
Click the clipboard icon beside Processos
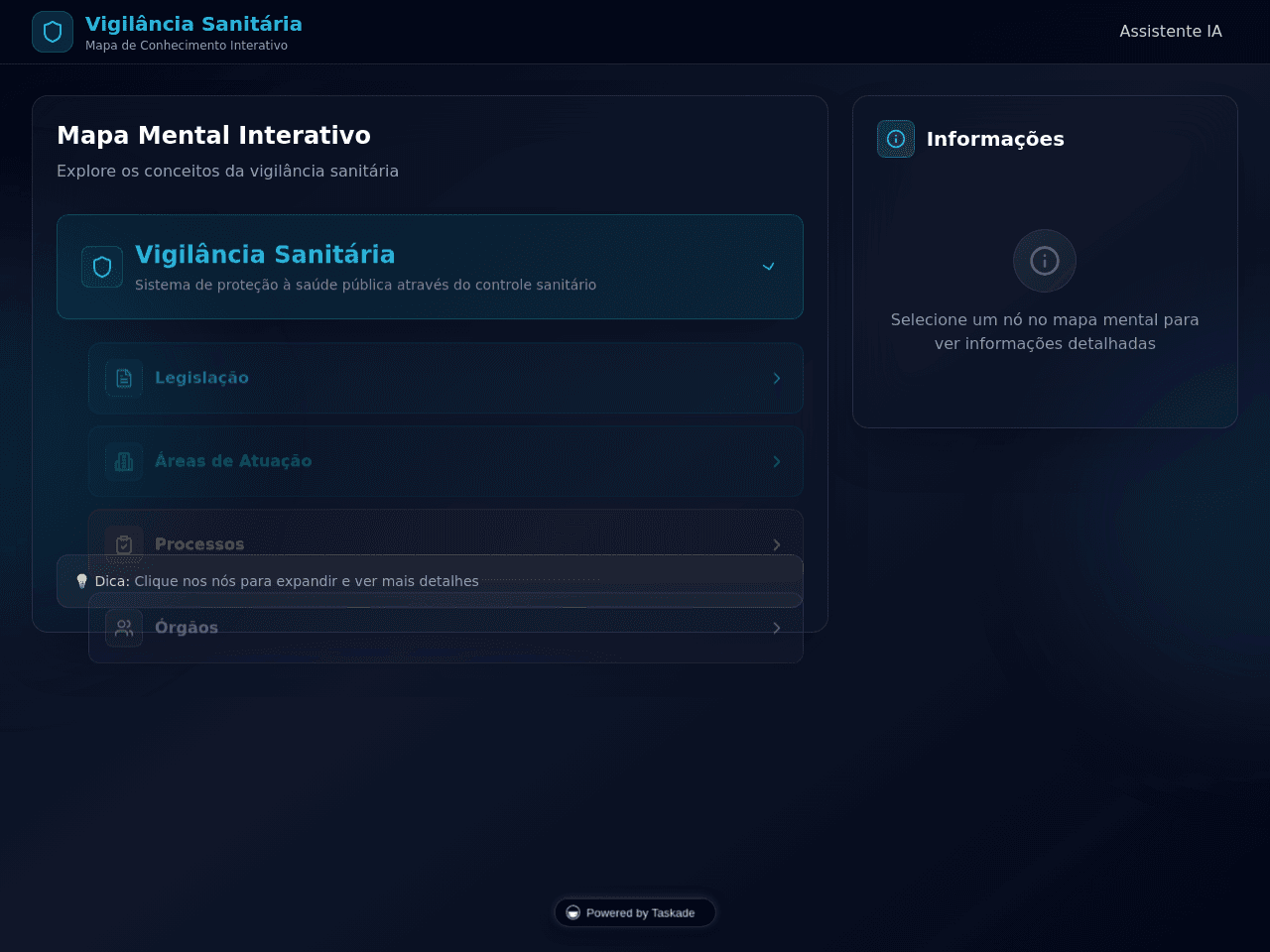coord(124,544)
